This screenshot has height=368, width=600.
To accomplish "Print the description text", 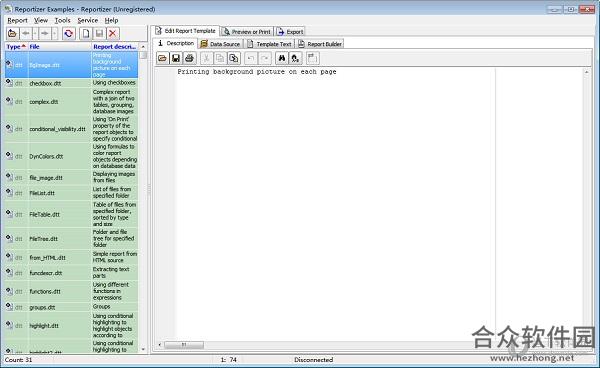I will pos(189,58).
